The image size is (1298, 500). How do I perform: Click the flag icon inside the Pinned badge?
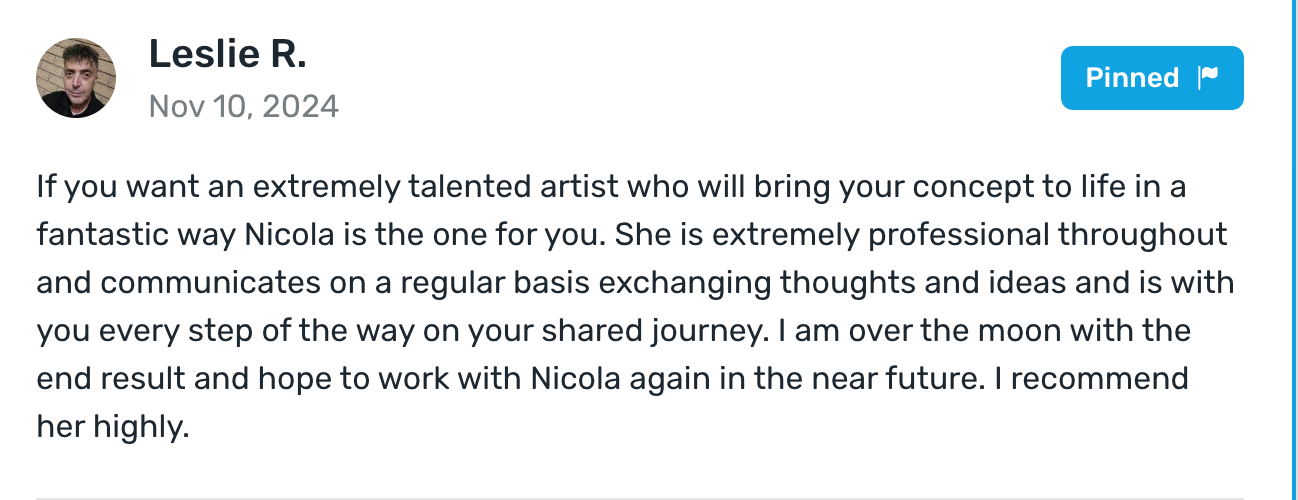pos(1208,78)
